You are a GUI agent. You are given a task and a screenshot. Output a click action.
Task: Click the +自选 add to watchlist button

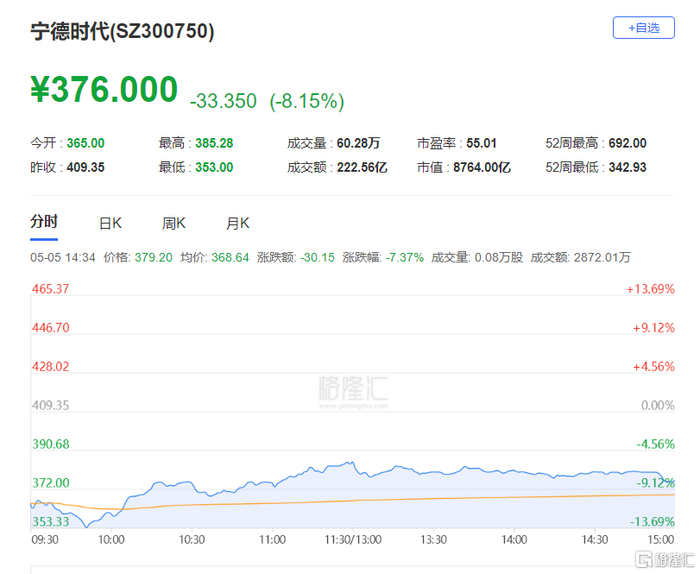(x=643, y=28)
